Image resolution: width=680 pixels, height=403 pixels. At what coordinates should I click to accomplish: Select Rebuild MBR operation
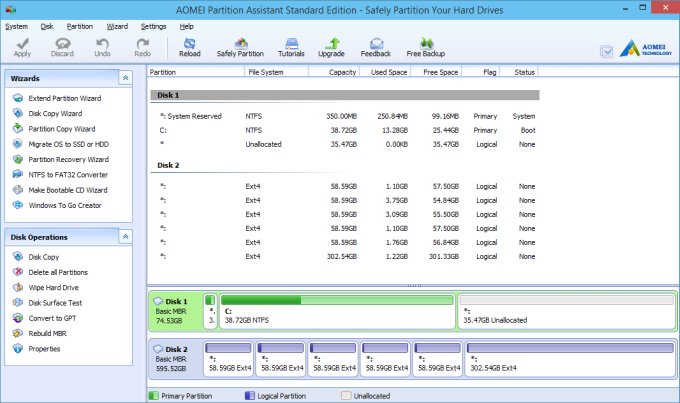pos(47,334)
